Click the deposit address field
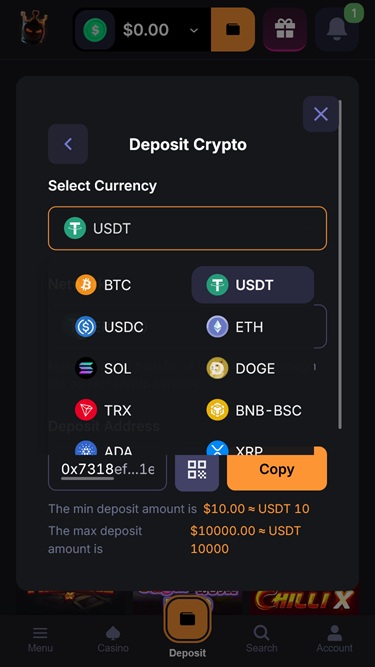The width and height of the screenshot is (375, 667). tap(108, 470)
